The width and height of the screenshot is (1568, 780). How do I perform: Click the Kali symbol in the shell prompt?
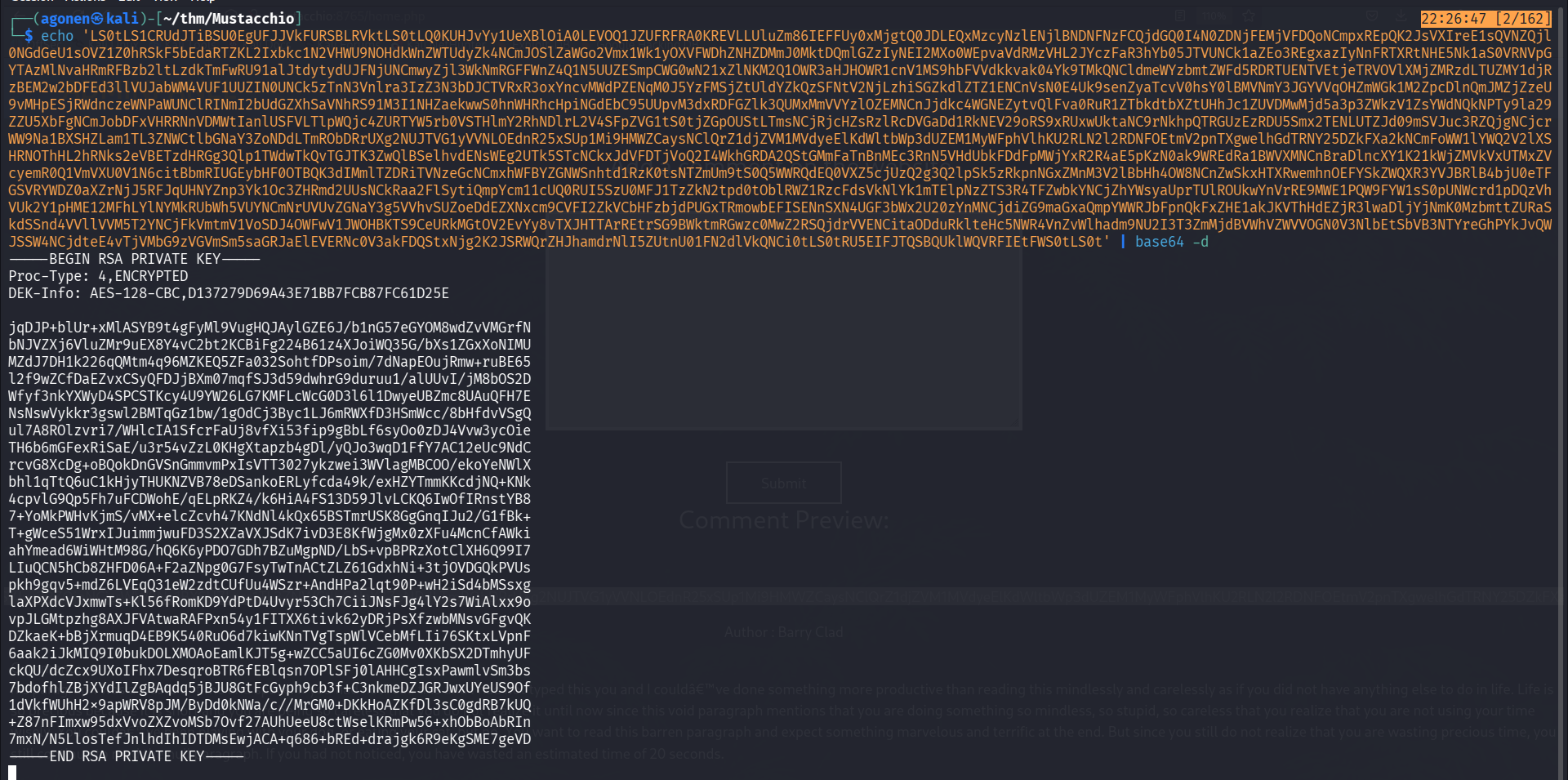96,18
